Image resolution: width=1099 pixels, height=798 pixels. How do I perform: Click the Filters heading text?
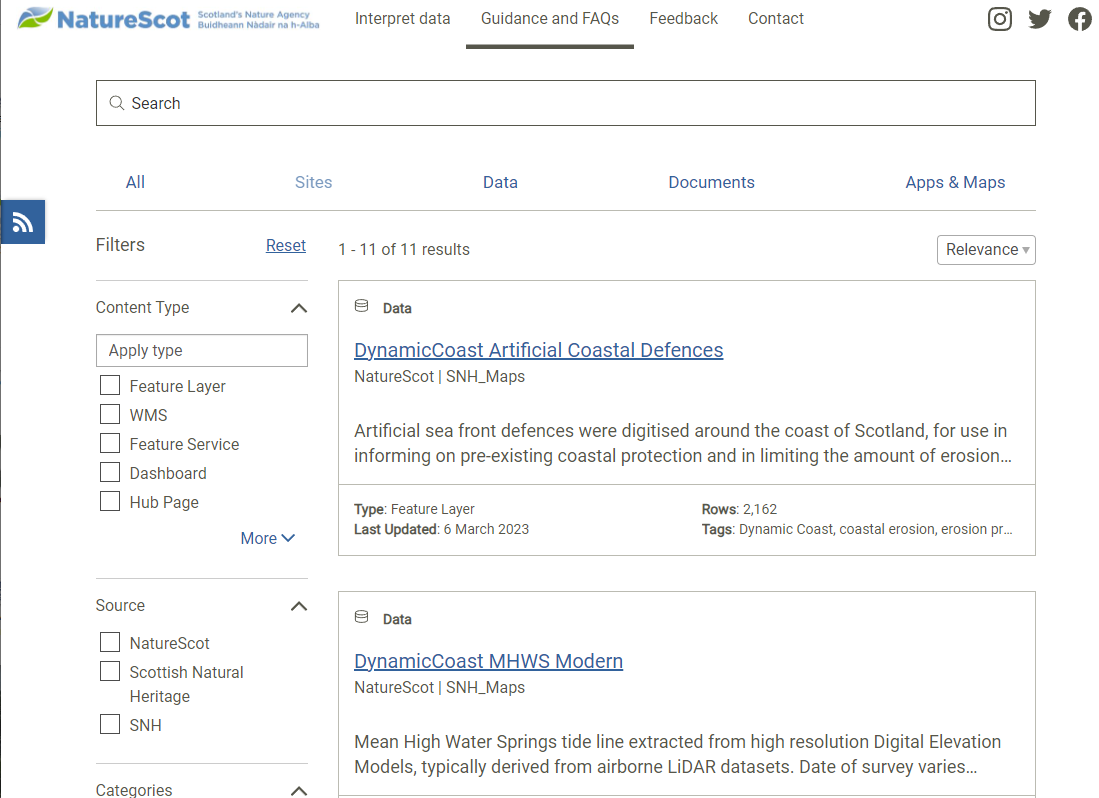pyautogui.click(x=121, y=245)
